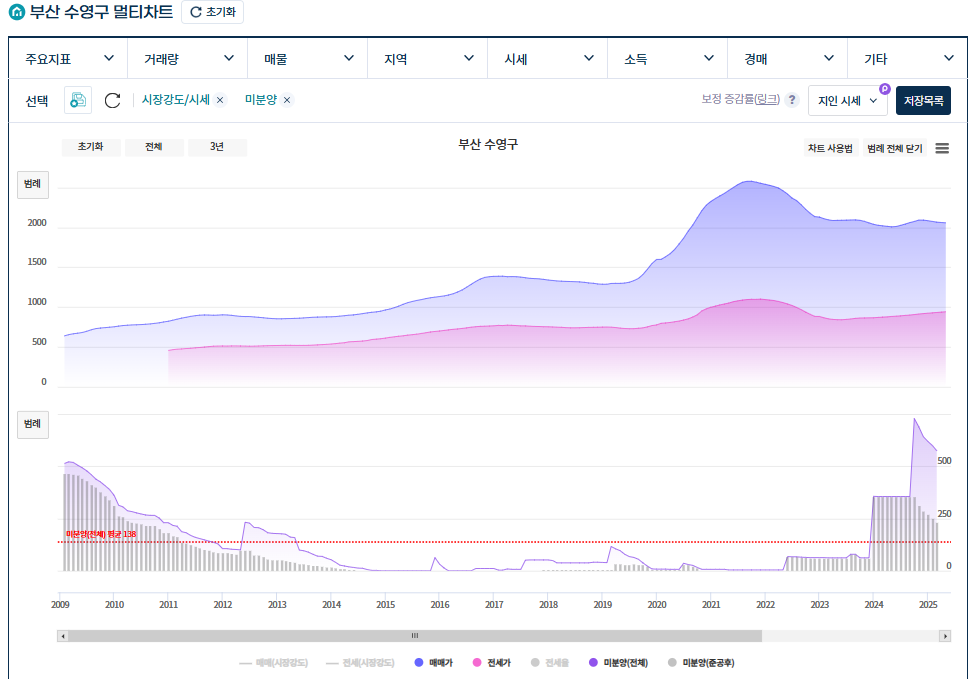This screenshot has width=975, height=679.
Task: Expand the 거래량 dropdown
Action: [188, 58]
